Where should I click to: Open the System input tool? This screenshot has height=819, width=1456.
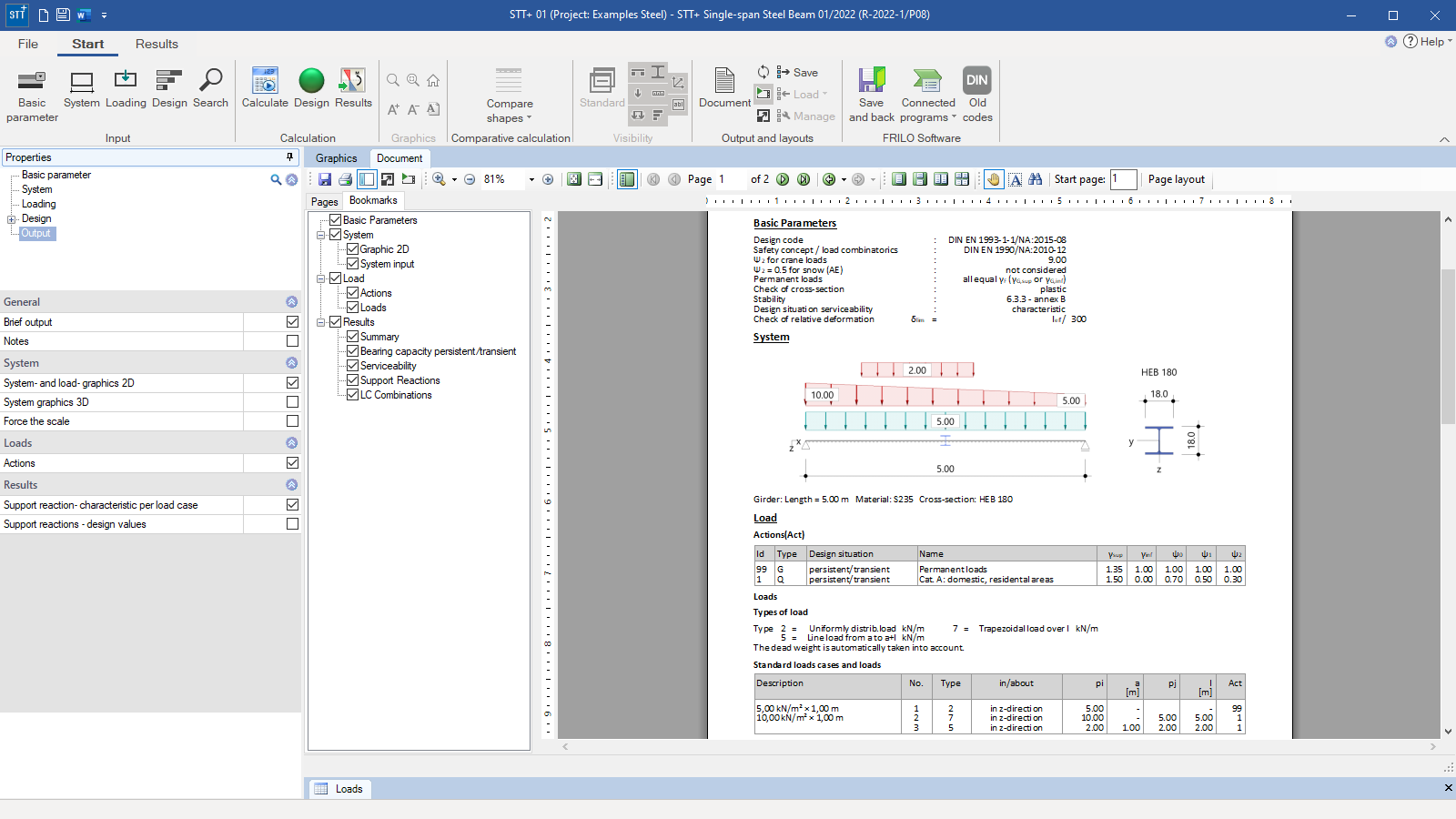click(82, 89)
